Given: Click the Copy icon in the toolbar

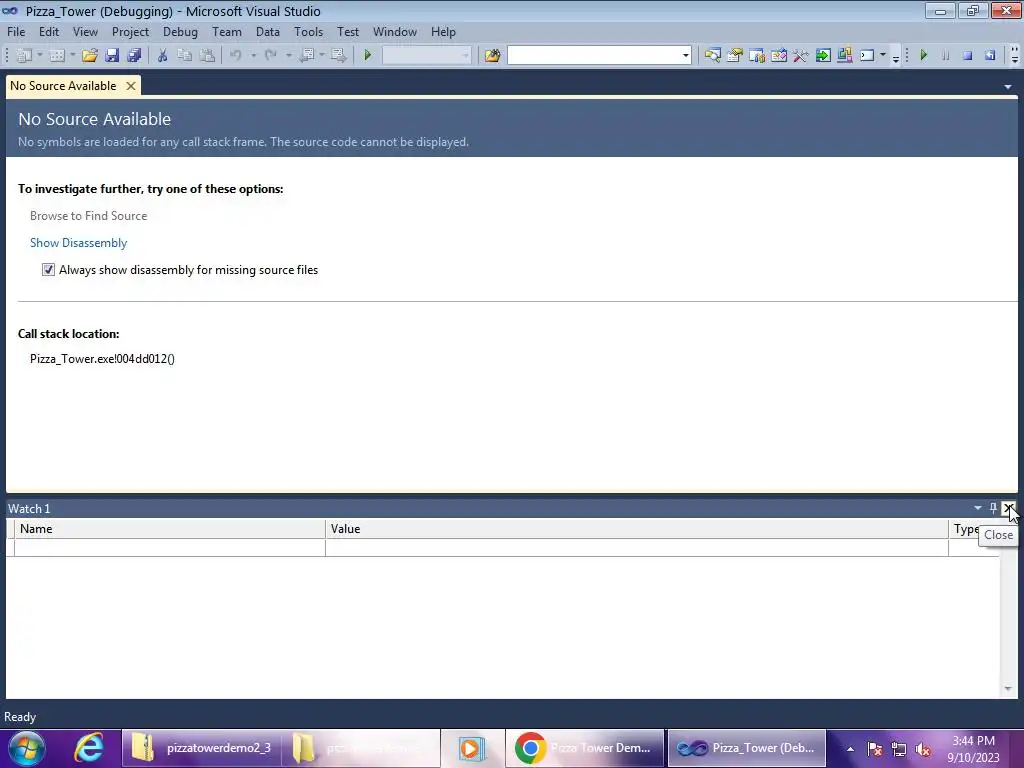Looking at the screenshot, I should click(x=185, y=56).
